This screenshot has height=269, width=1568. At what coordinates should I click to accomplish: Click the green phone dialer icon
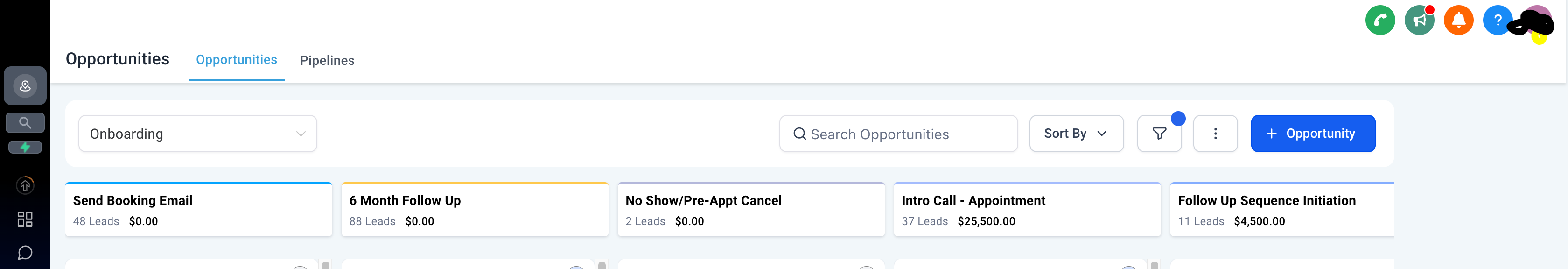1380,21
